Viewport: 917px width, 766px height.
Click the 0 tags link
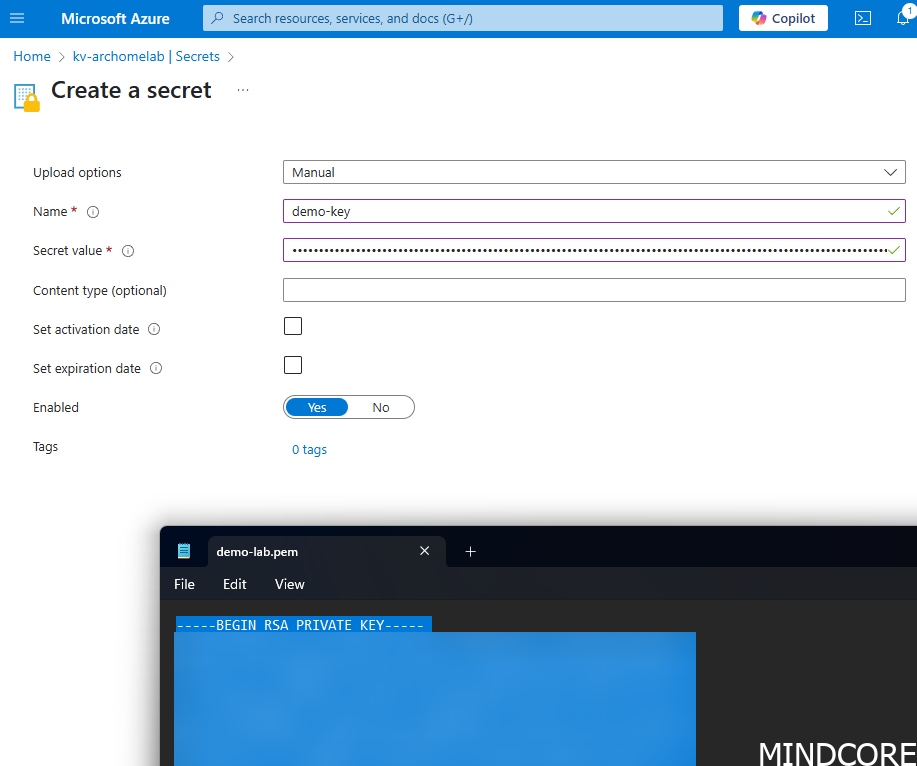pyautogui.click(x=309, y=450)
